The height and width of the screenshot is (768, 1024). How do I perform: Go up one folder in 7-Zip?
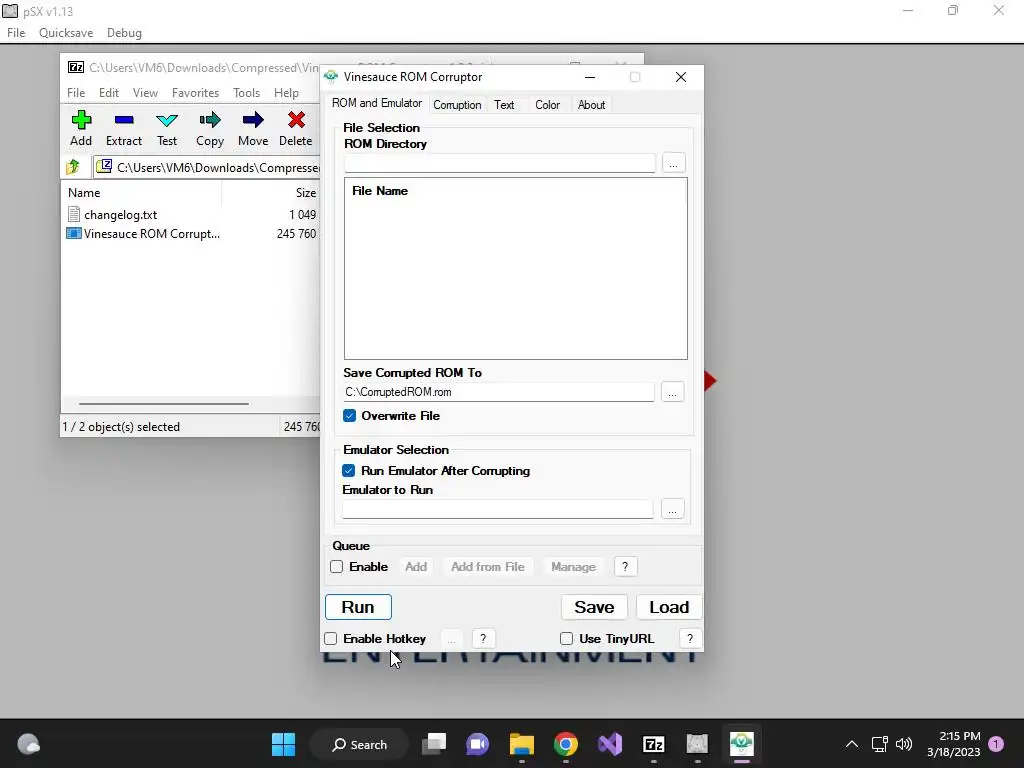click(73, 167)
